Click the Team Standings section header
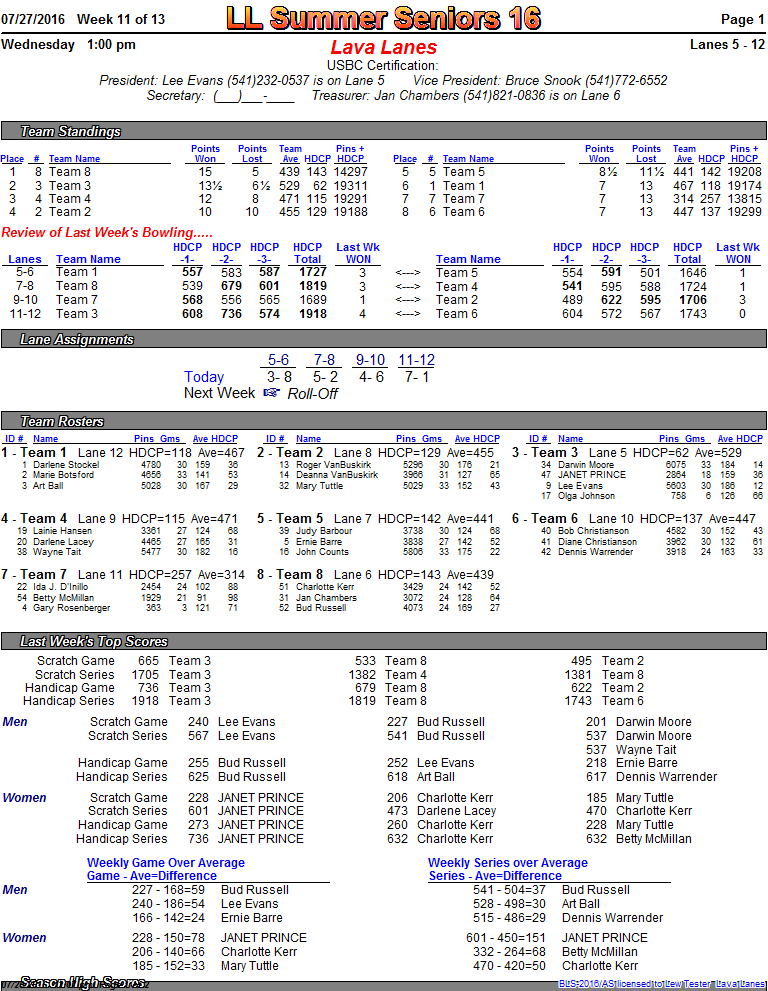 [71, 132]
